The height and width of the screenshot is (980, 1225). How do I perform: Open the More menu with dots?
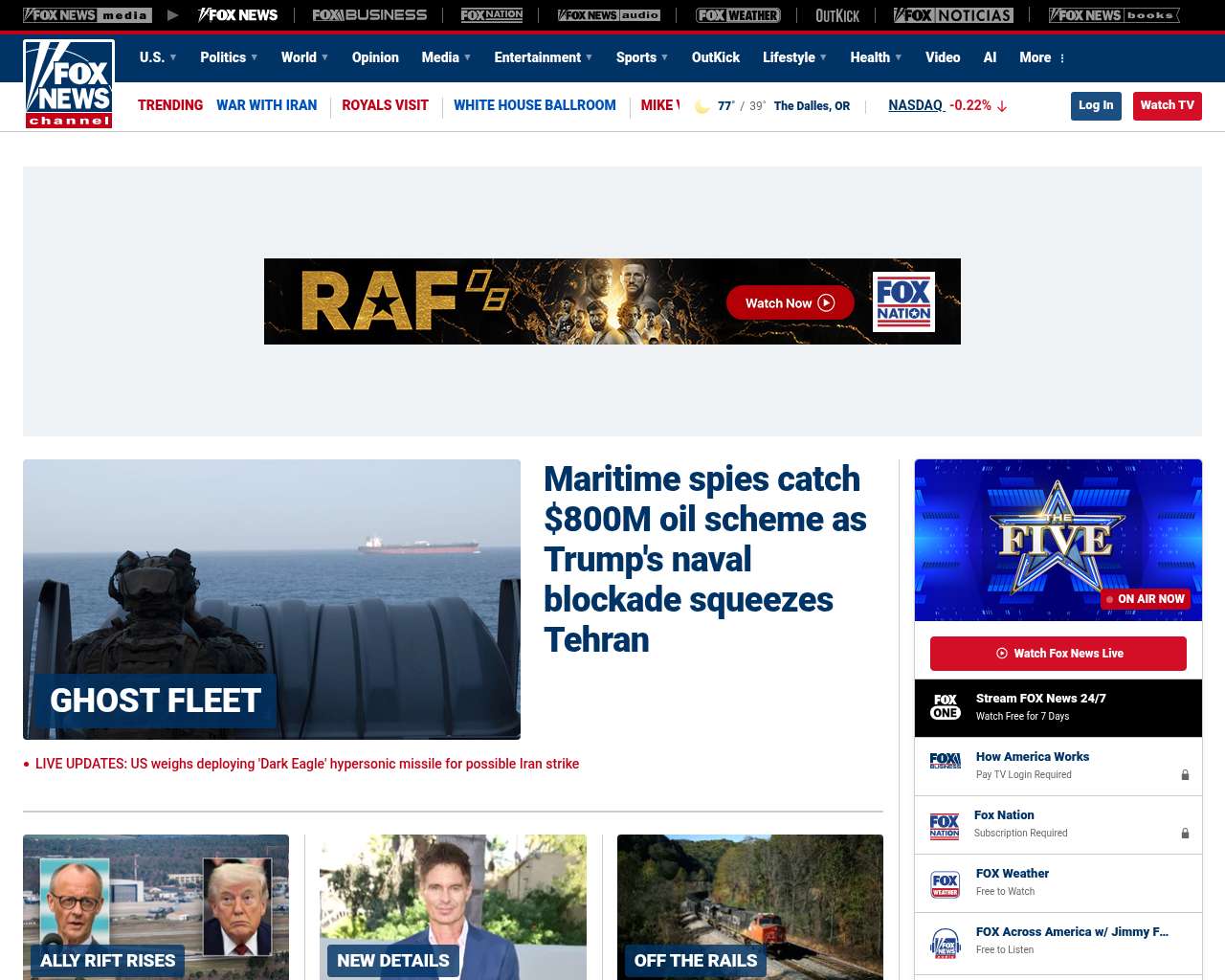click(x=1042, y=57)
